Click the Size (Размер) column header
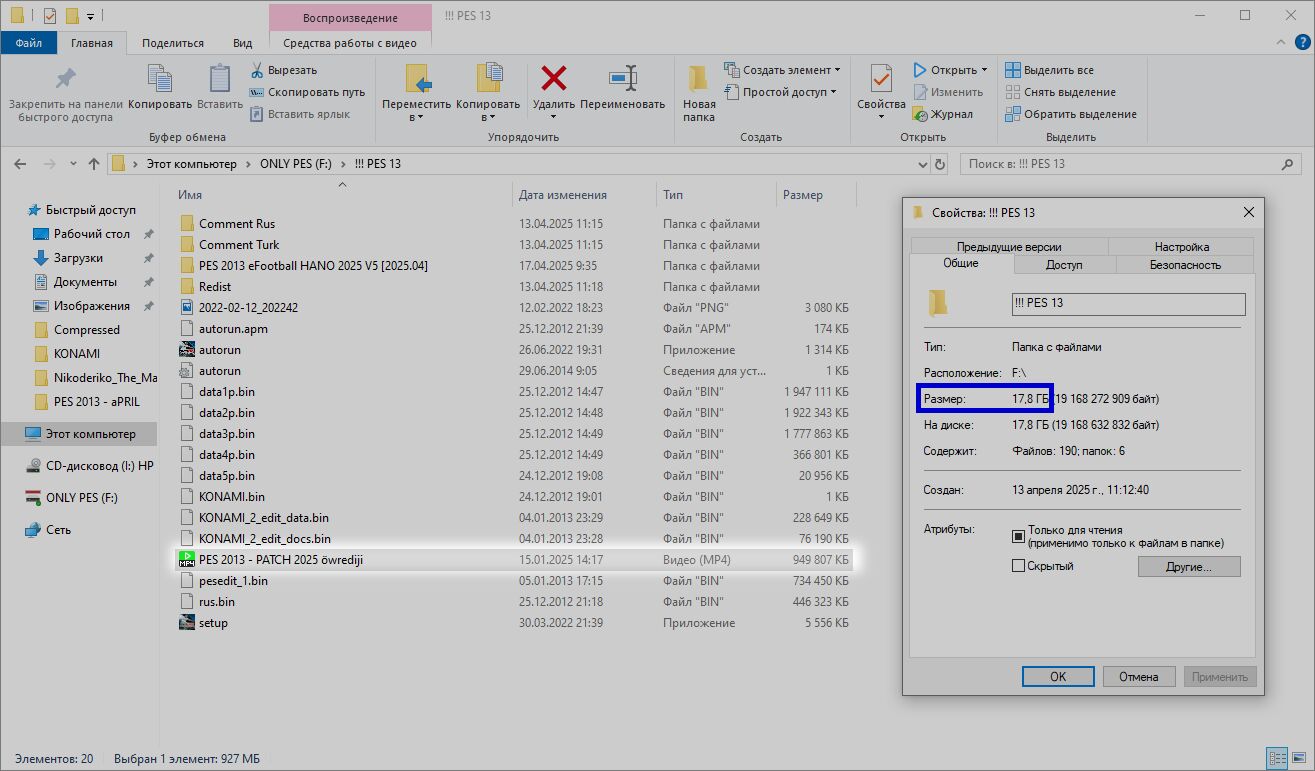 coord(815,195)
